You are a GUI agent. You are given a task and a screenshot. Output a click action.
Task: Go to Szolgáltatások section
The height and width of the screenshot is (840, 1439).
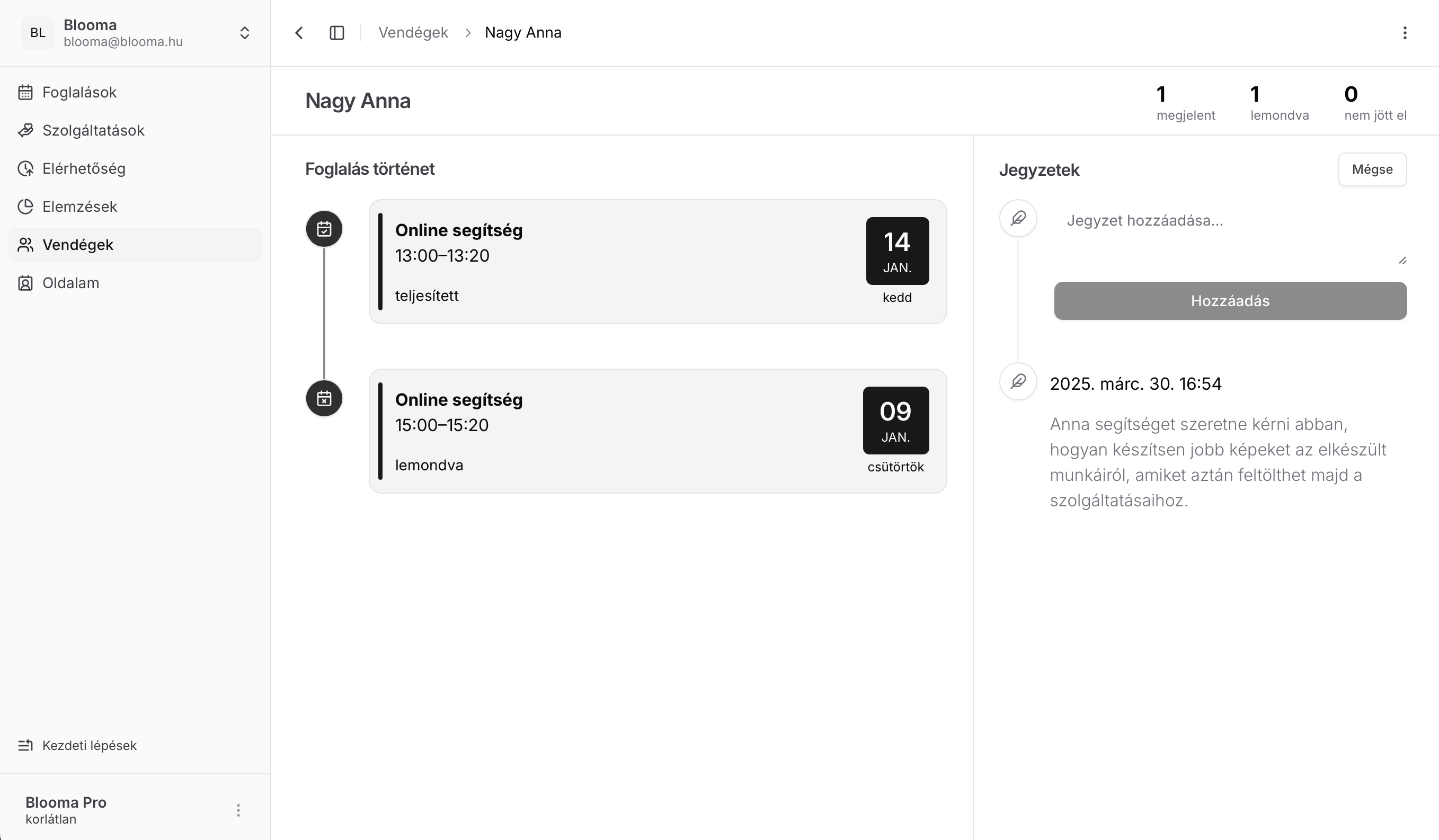93,131
